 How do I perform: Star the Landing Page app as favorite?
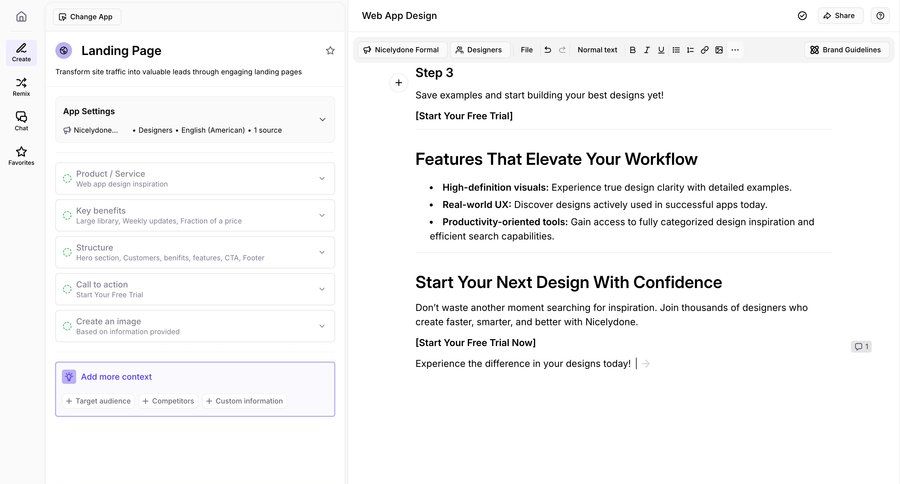[x=330, y=51]
